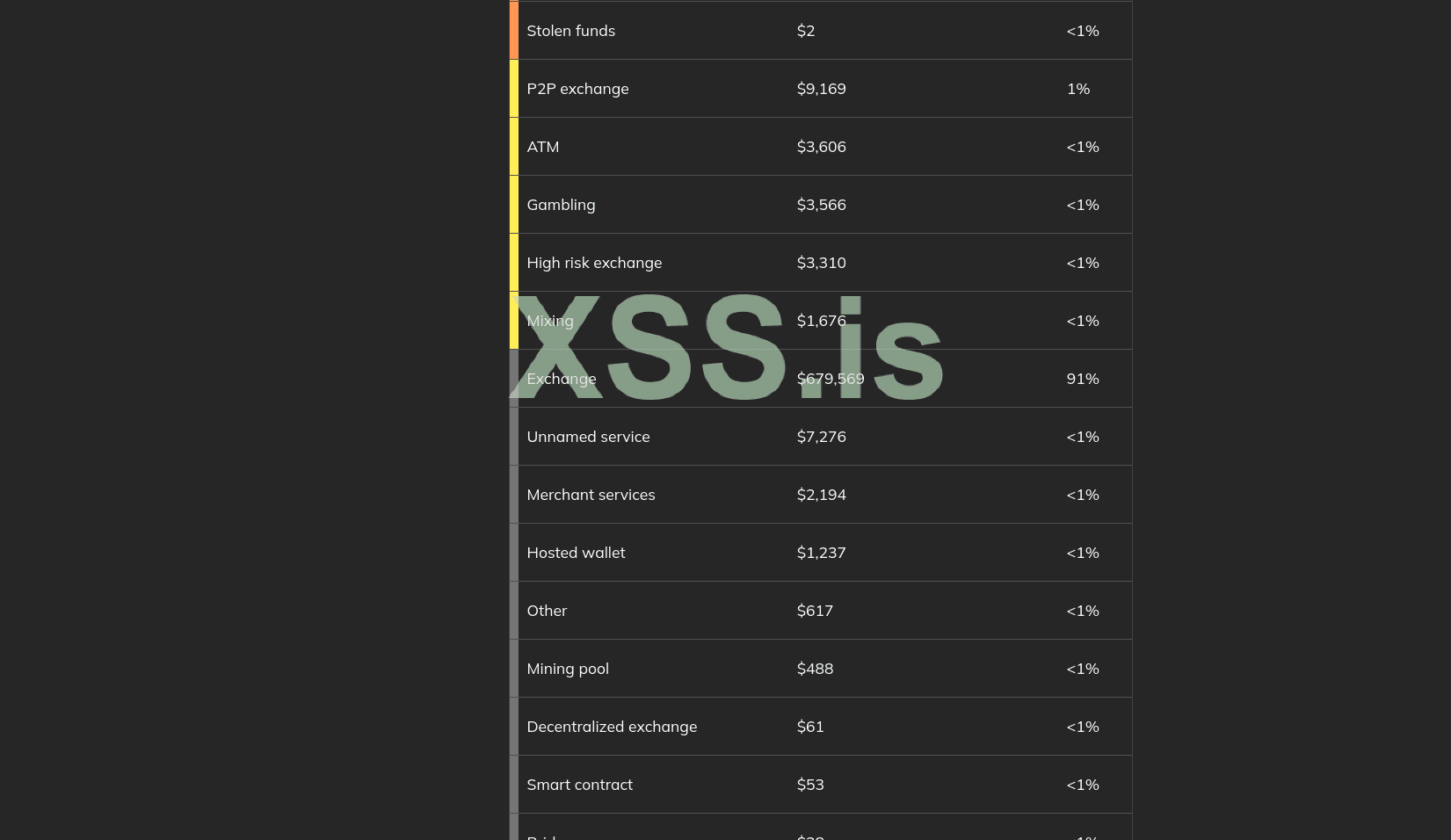Image resolution: width=1451 pixels, height=840 pixels.
Task: Select the "Mining pool" category label
Action: (567, 669)
